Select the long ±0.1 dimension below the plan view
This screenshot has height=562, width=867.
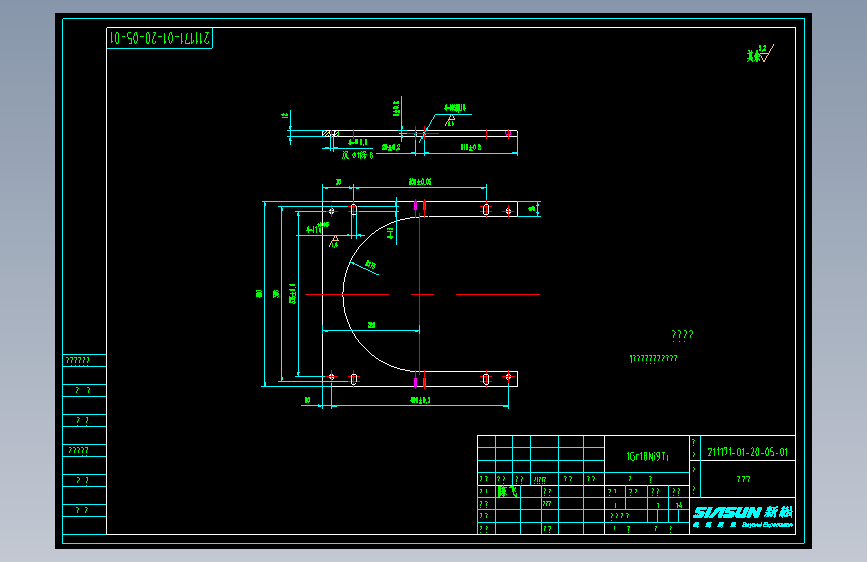point(420,399)
